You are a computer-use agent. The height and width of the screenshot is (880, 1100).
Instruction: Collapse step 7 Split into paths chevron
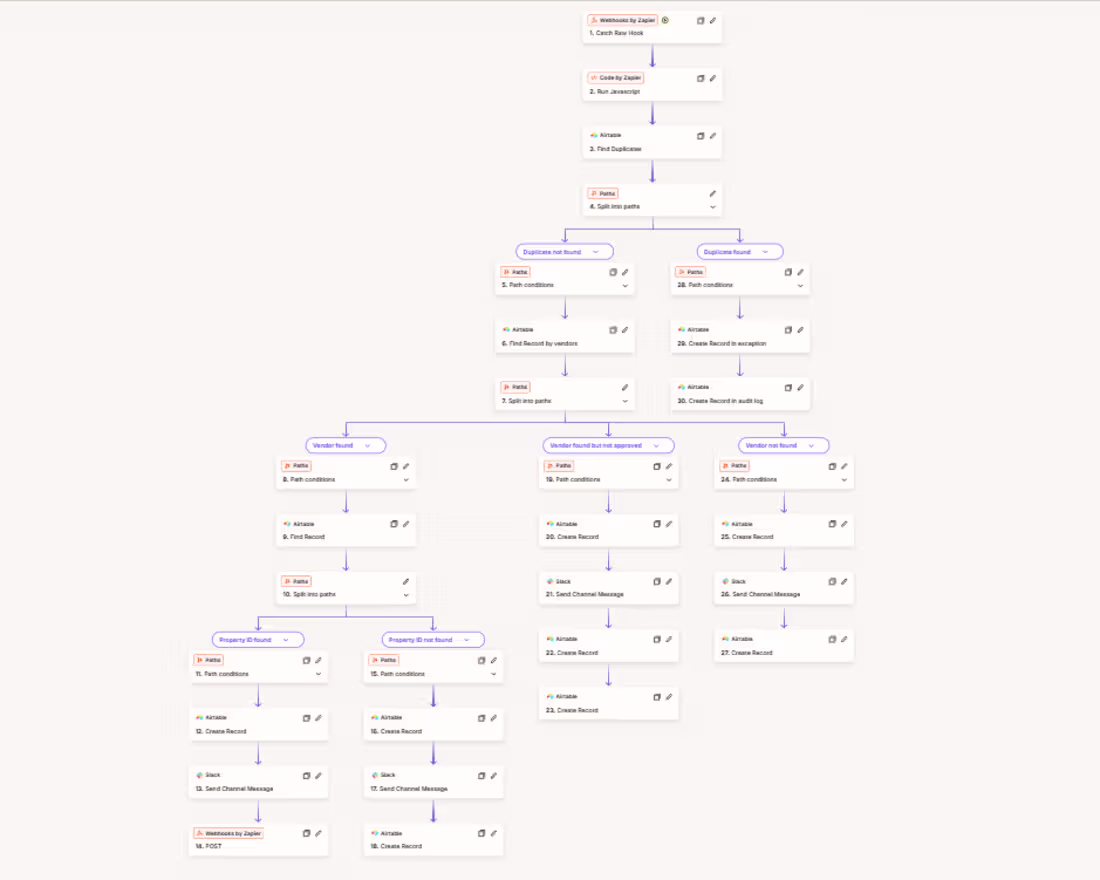click(625, 401)
